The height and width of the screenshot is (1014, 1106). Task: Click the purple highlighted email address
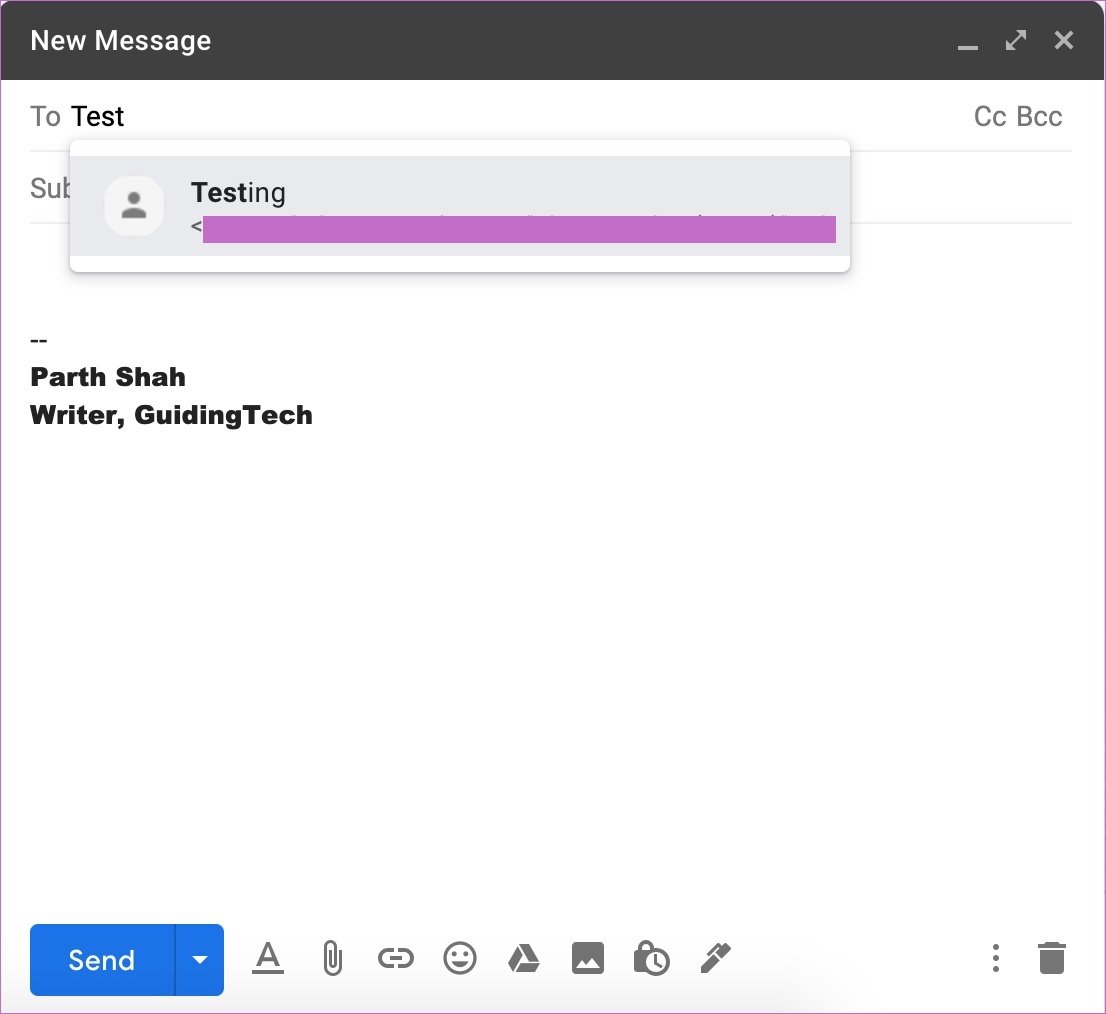pos(520,229)
